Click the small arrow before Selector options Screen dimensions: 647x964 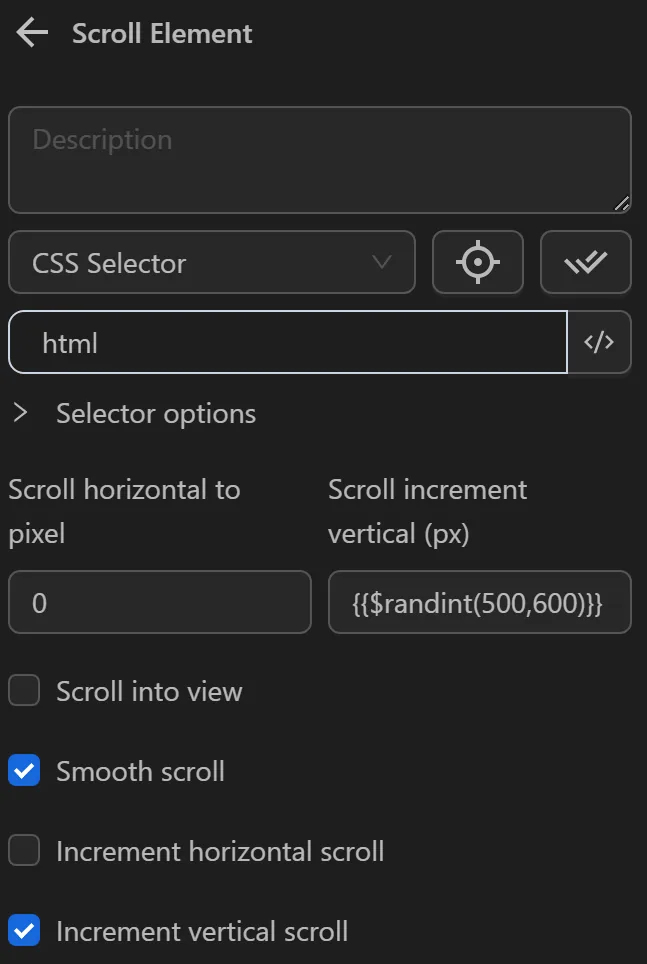point(20,413)
